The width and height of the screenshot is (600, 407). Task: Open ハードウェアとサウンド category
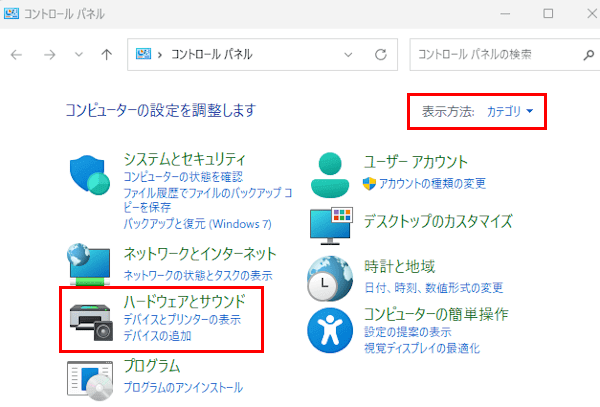point(184,300)
